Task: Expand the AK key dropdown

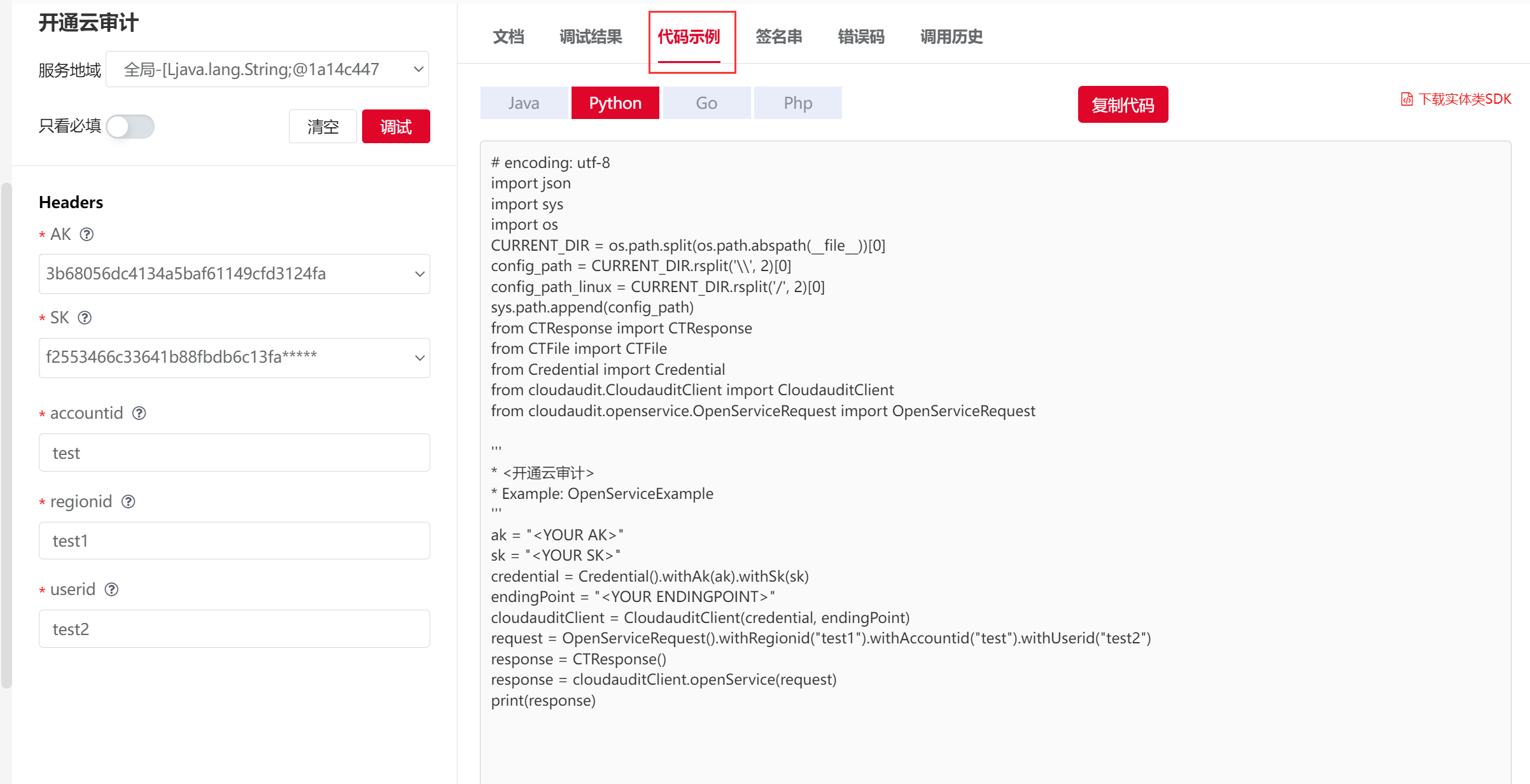Action: point(234,274)
